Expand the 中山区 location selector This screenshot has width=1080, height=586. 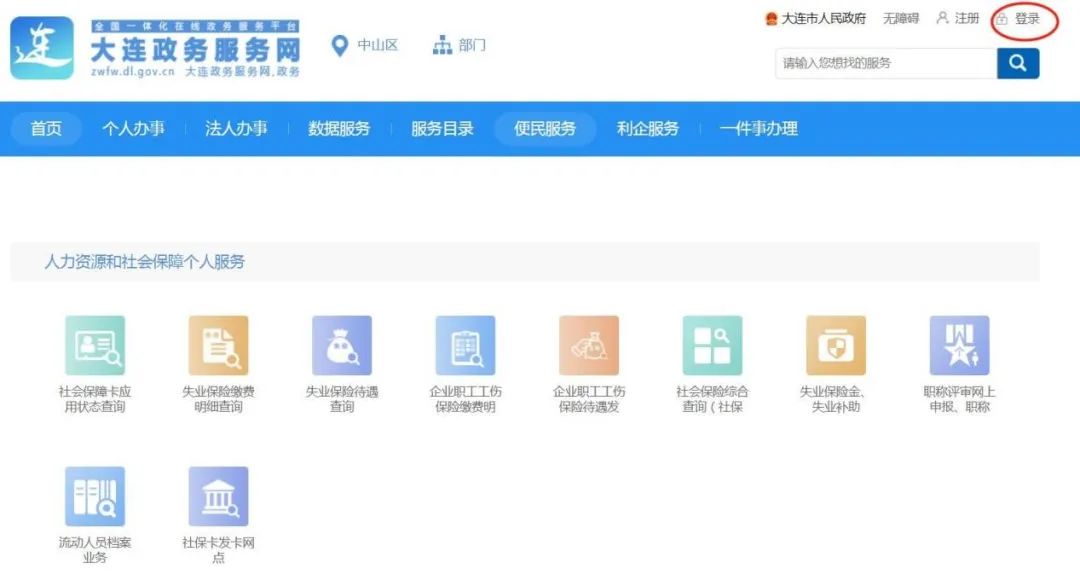tap(365, 46)
